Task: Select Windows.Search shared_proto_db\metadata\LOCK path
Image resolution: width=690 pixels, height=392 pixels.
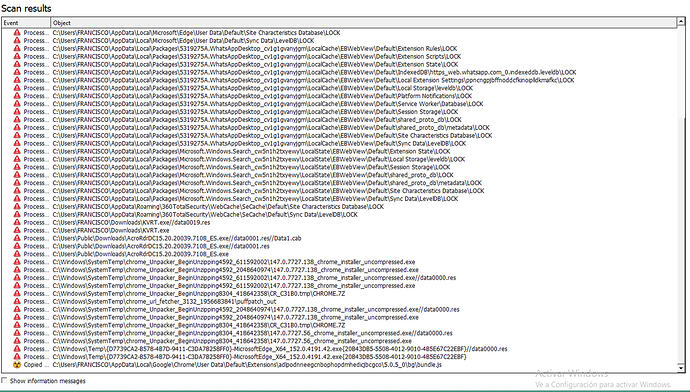Action: [x=267, y=183]
